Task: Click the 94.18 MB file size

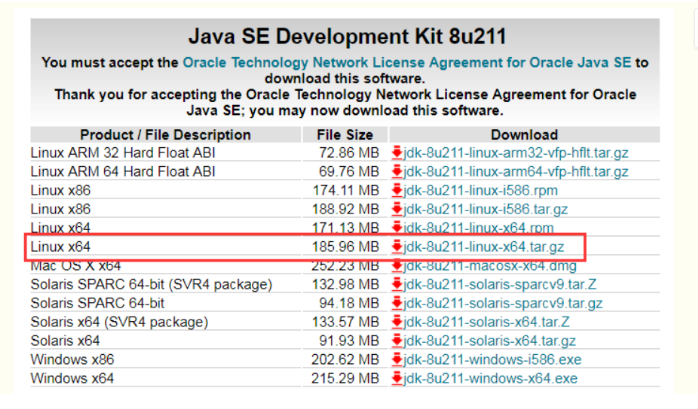Action: (349, 303)
